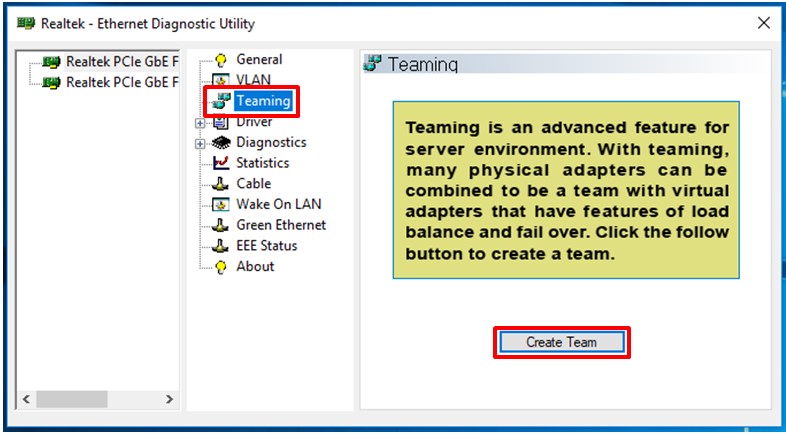786x434 pixels.
Task: Open the About page
Action: (255, 267)
